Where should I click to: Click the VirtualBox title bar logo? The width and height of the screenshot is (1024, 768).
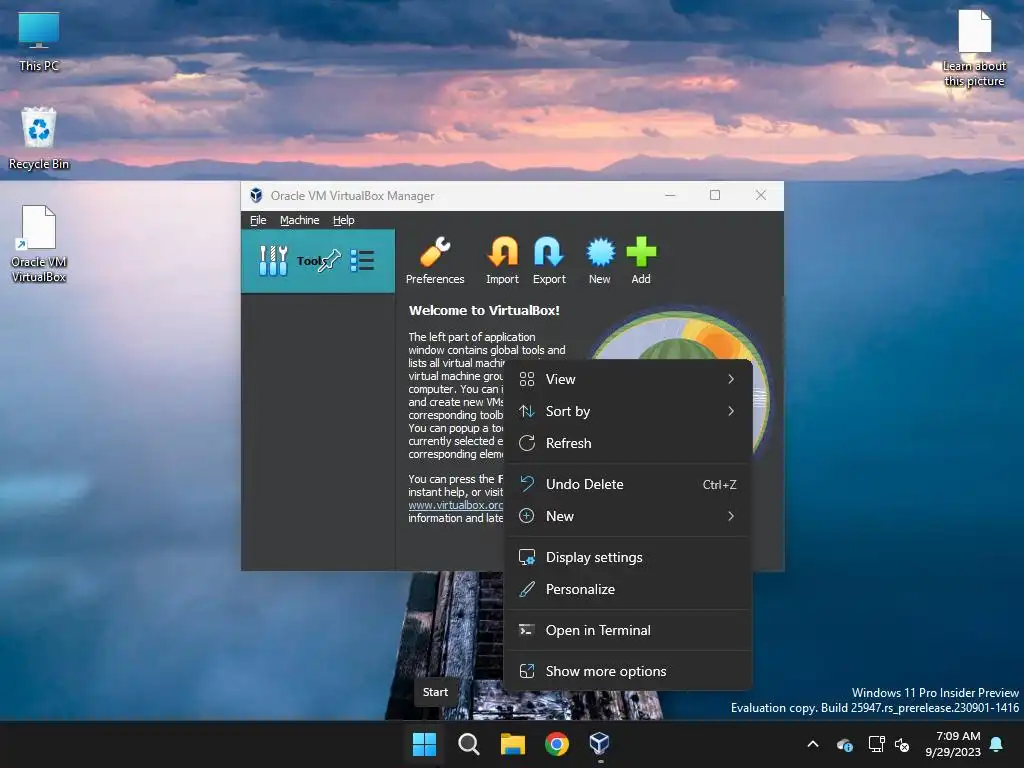(x=256, y=195)
